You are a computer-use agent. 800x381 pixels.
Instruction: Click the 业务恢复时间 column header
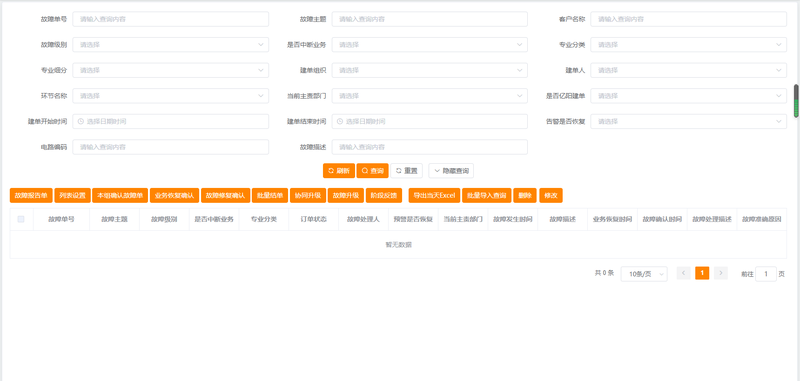(x=613, y=219)
